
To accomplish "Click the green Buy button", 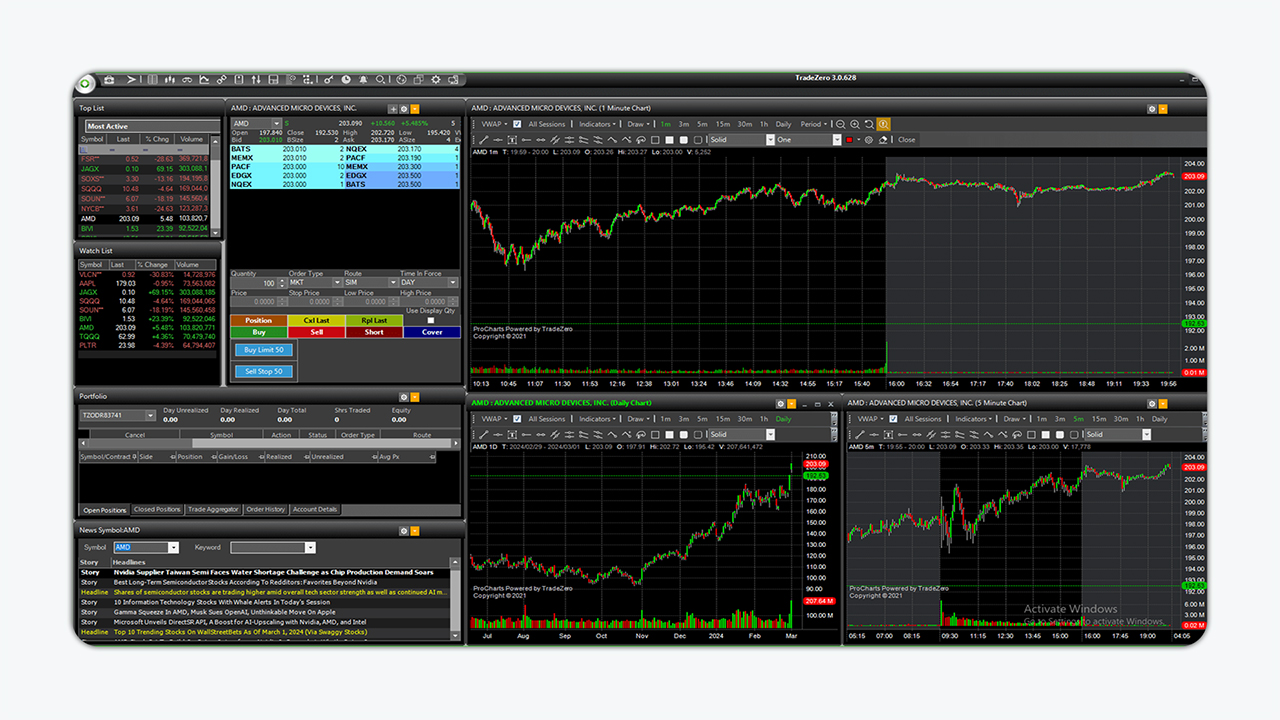I will point(259,332).
